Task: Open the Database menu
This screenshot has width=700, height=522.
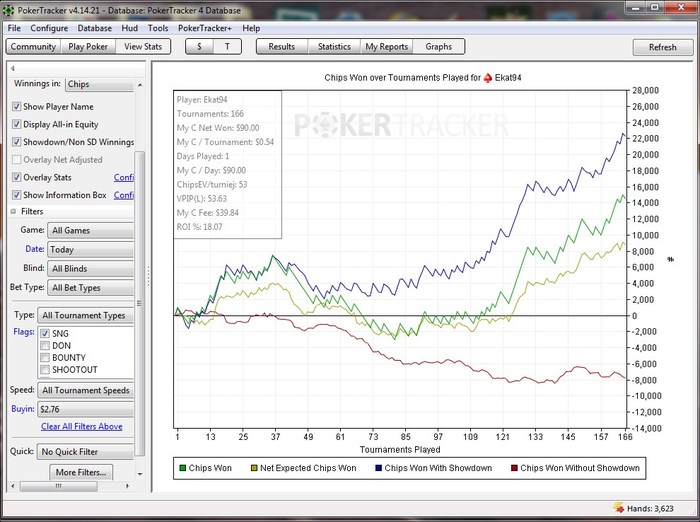Action: (x=95, y=28)
